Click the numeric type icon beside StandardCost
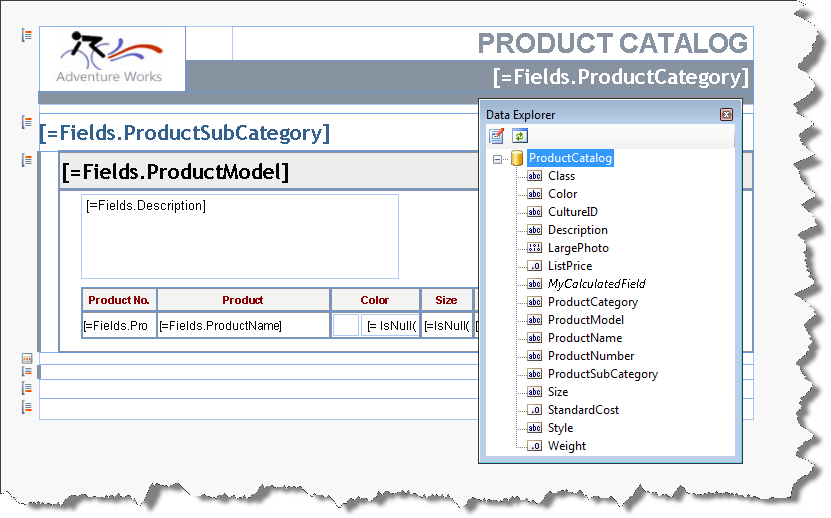The width and height of the screenshot is (831, 518). [534, 410]
